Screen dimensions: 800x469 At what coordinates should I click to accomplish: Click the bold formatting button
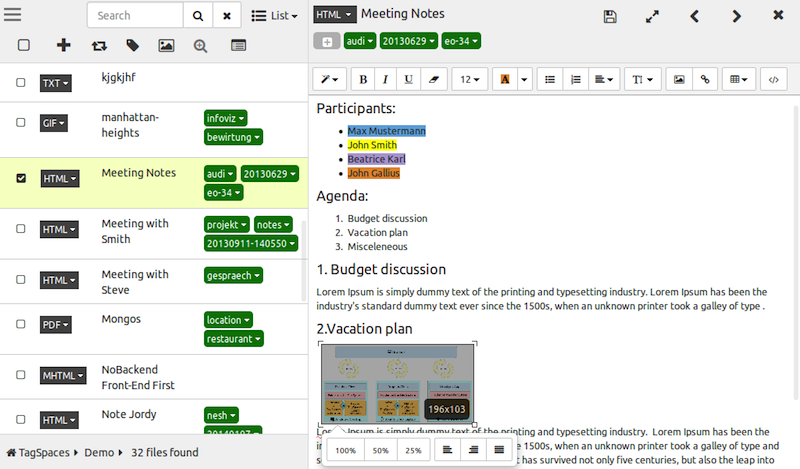coord(363,79)
